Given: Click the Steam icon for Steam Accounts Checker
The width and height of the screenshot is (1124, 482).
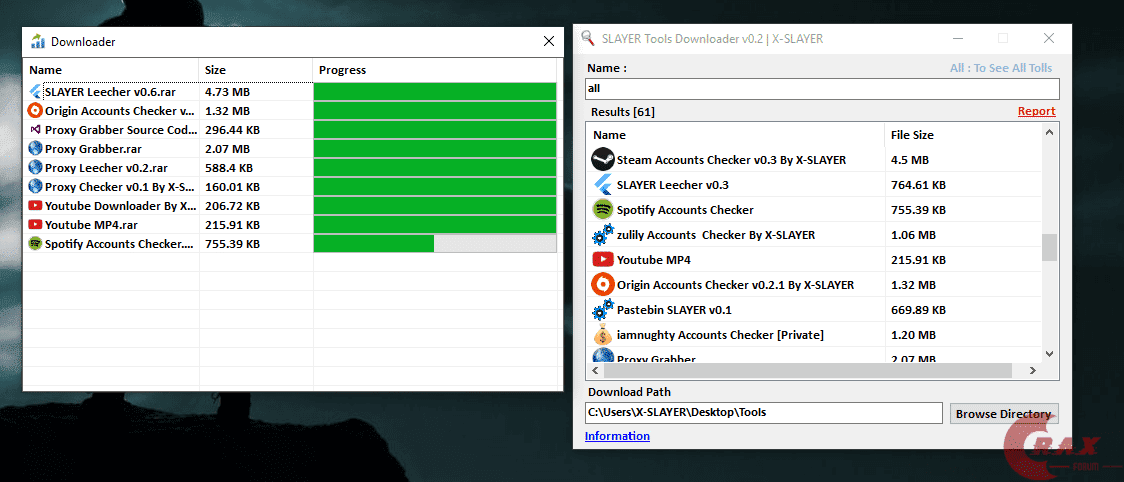Looking at the screenshot, I should coord(603,159).
